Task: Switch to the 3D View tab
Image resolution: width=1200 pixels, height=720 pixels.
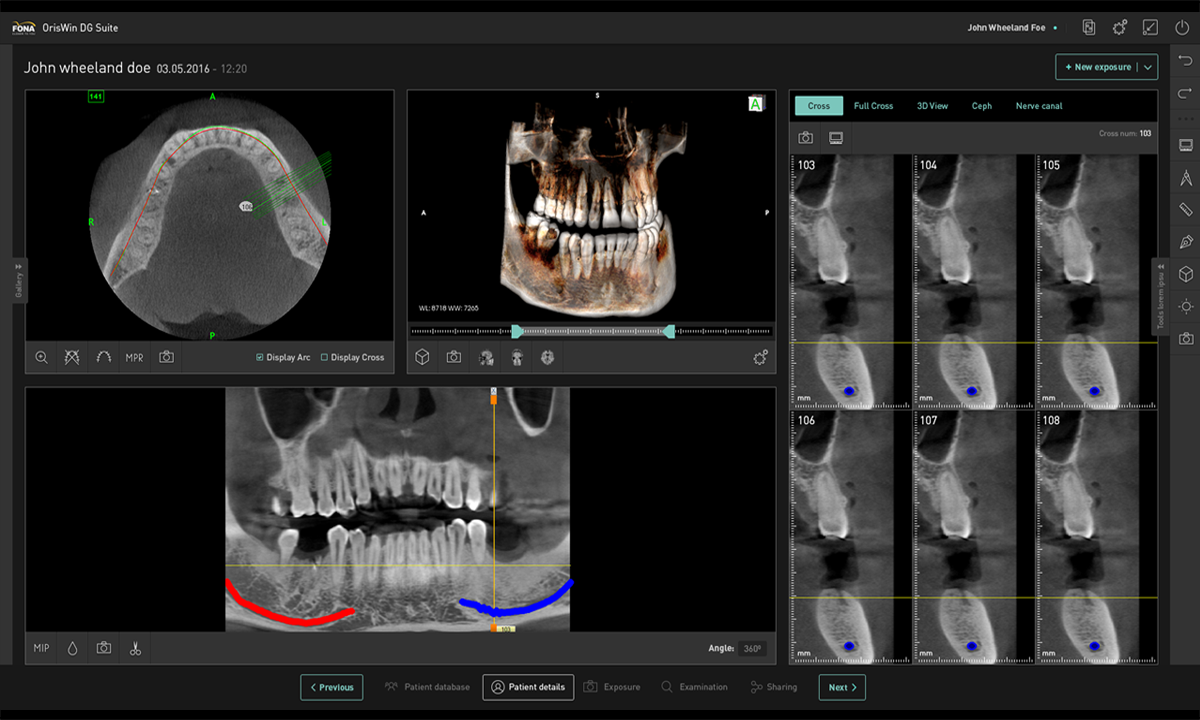Action: point(932,106)
